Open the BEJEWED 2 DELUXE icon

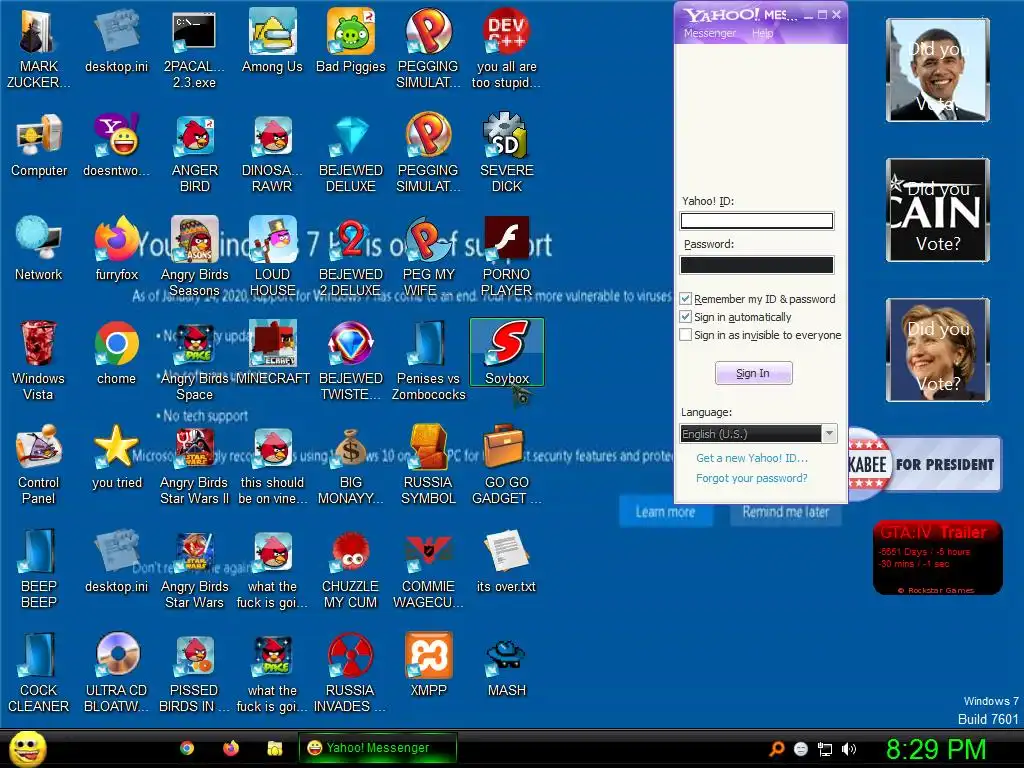(x=351, y=257)
